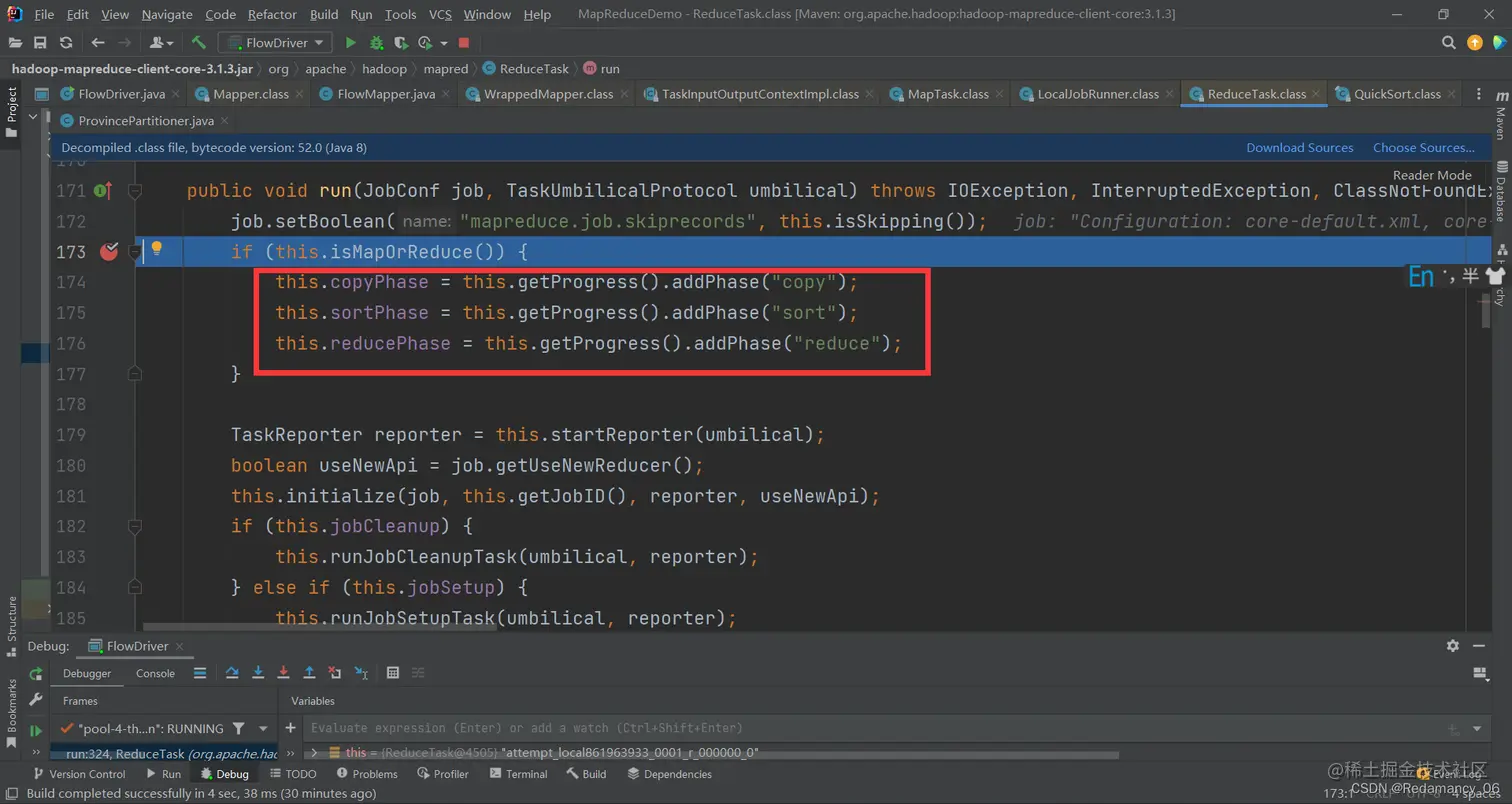Switch to the Console tab
Image resolution: width=1512 pixels, height=804 pixels.
pos(155,673)
